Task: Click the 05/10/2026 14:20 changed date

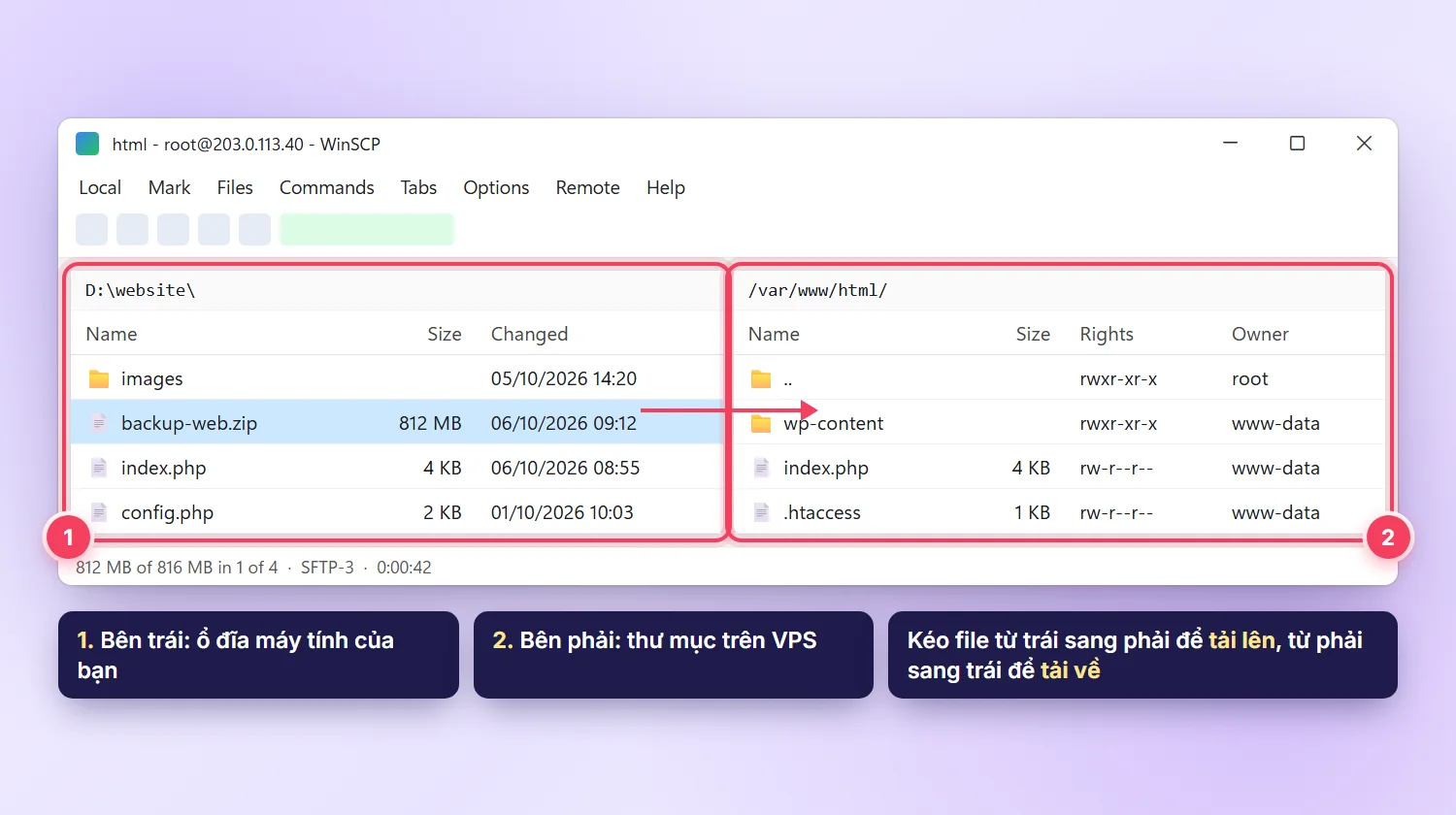Action: 564,378
